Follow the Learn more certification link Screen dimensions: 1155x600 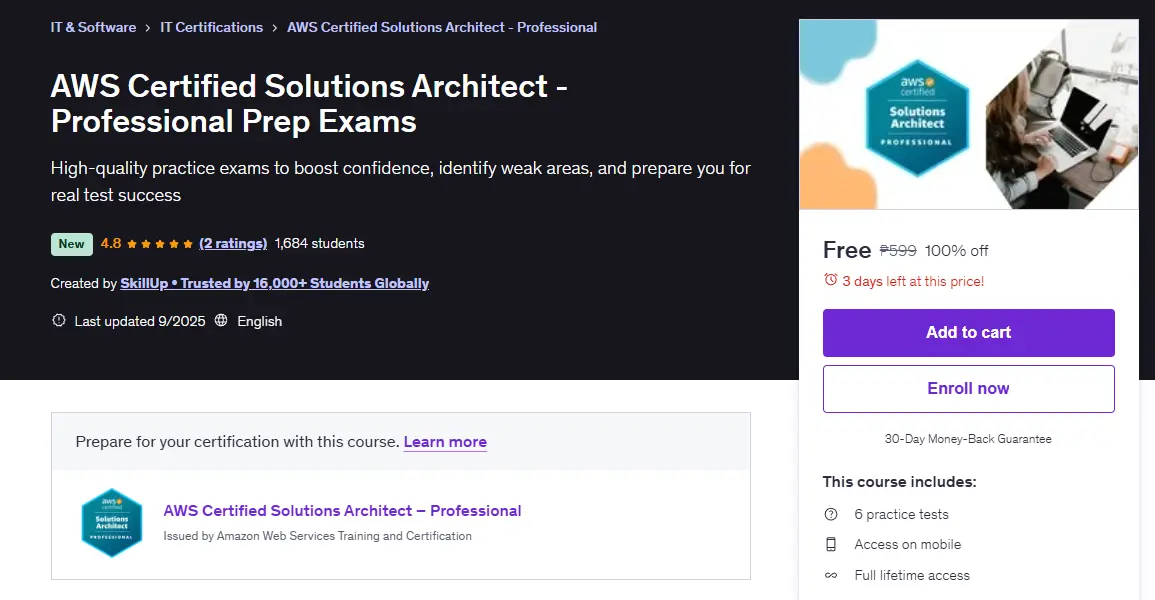coord(445,442)
